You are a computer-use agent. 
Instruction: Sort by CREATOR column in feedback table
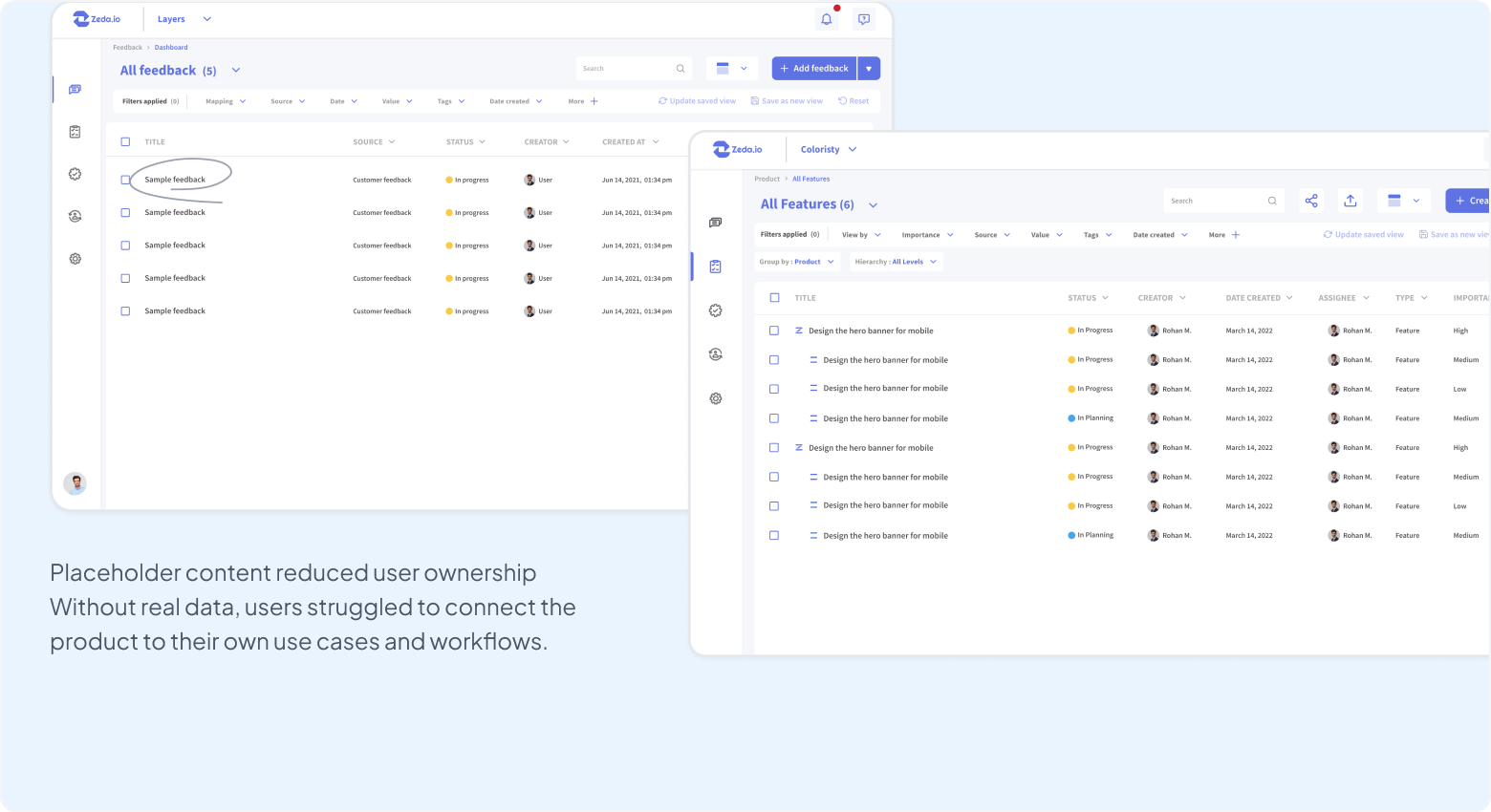[x=546, y=142]
